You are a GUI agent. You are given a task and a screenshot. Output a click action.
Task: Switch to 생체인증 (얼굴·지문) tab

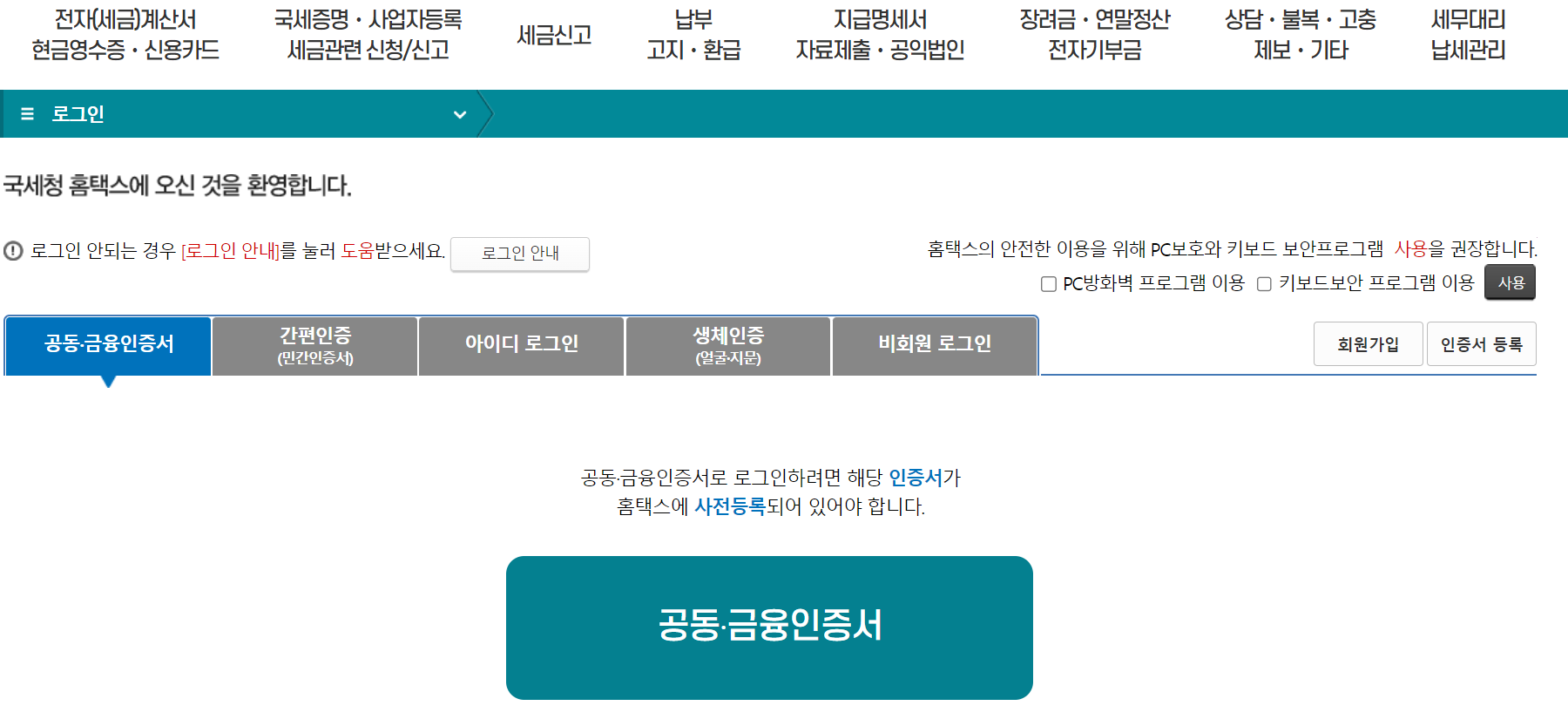pyautogui.click(x=728, y=345)
